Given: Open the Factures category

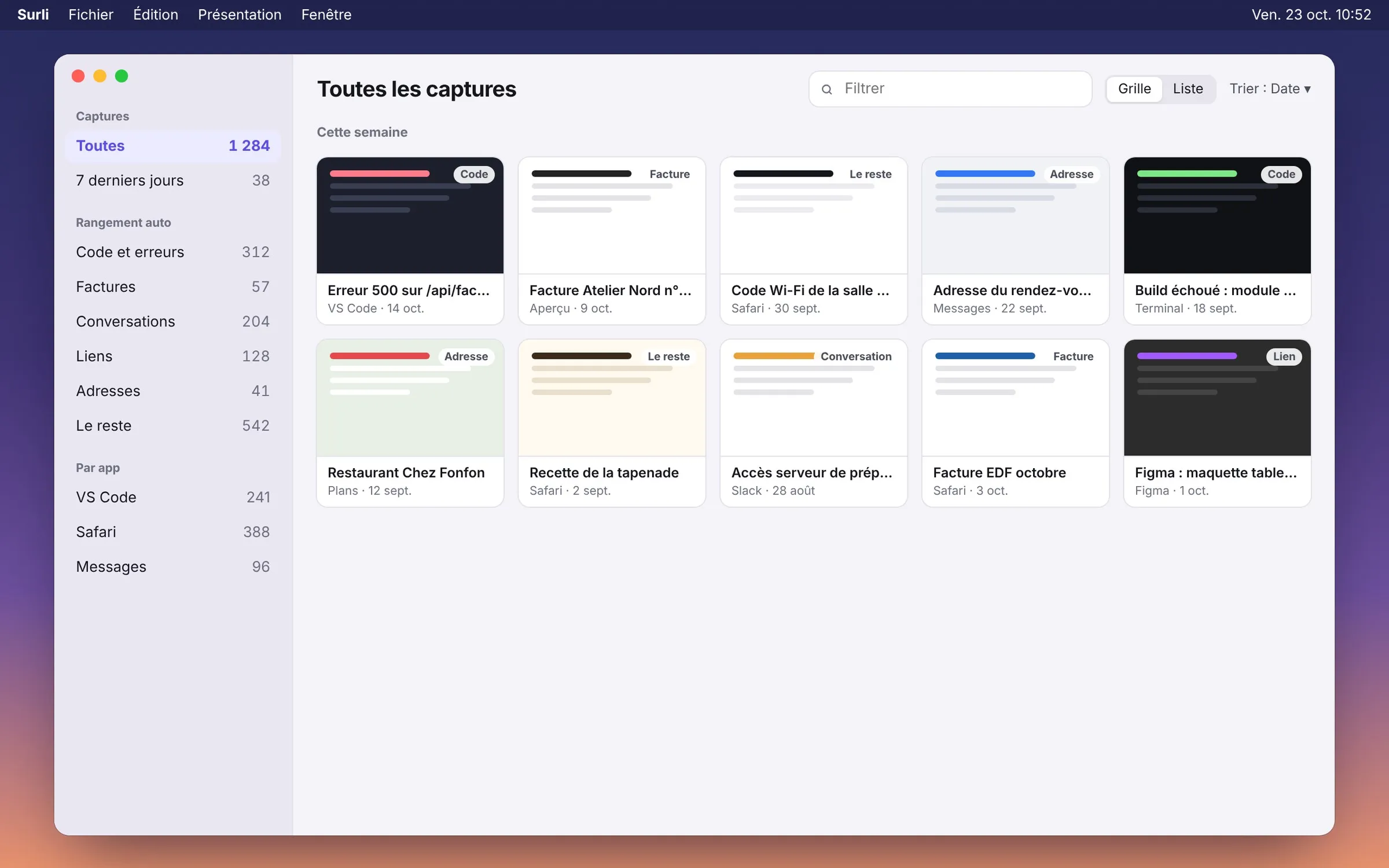Looking at the screenshot, I should (172, 287).
